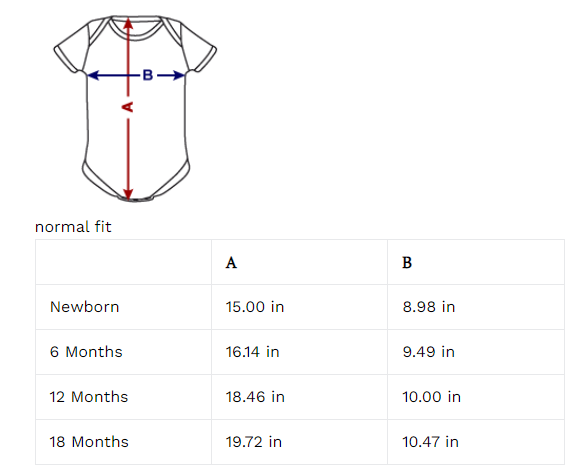Click the red A length arrow label
Image resolution: width=580 pixels, height=475 pixels.
pyautogui.click(x=128, y=107)
